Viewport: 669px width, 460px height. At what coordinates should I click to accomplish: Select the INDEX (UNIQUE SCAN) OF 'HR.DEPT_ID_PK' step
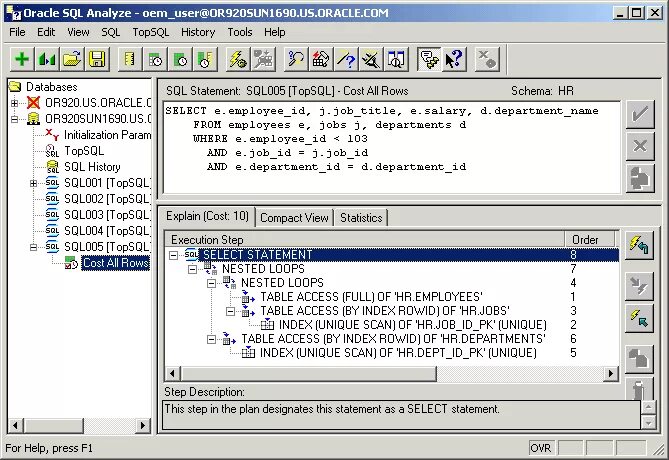(x=398, y=353)
